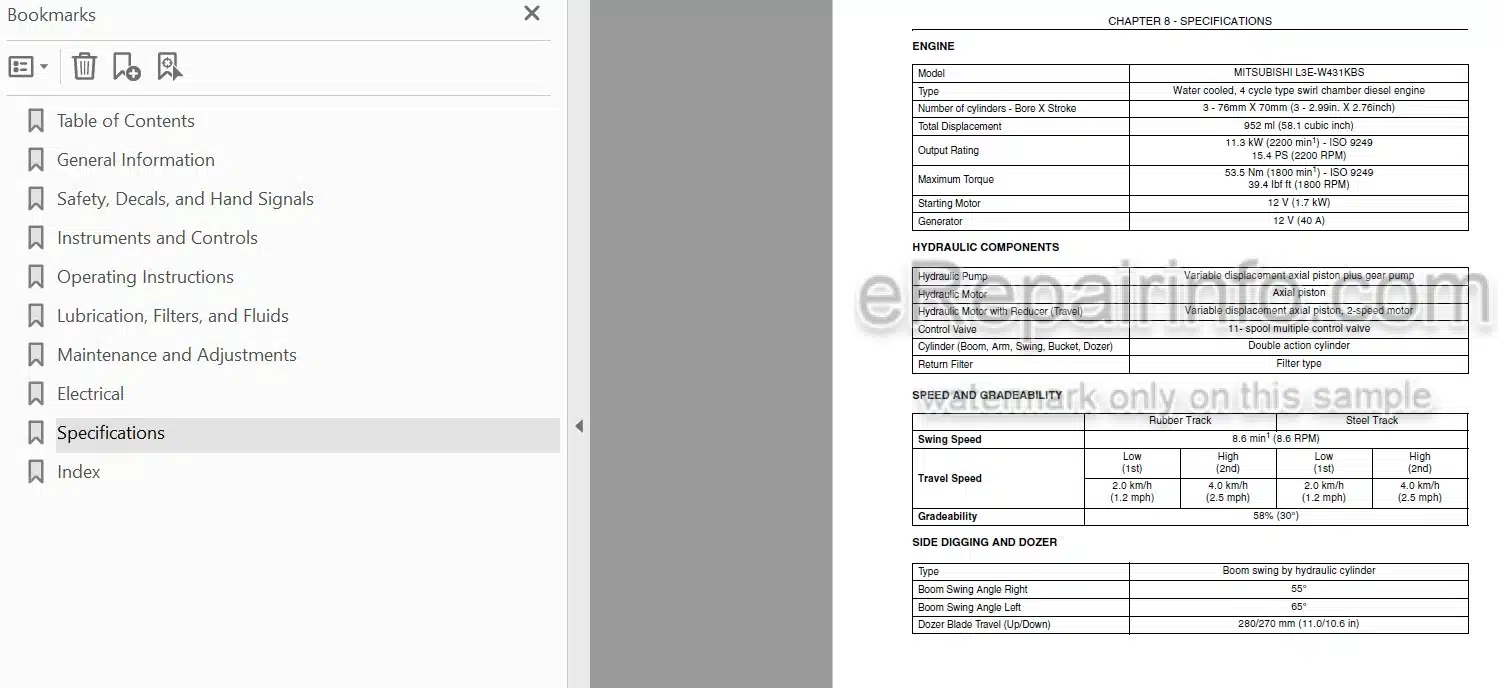The image size is (1498, 688).
Task: Click the Swing Speed row label
Action: coord(949,439)
